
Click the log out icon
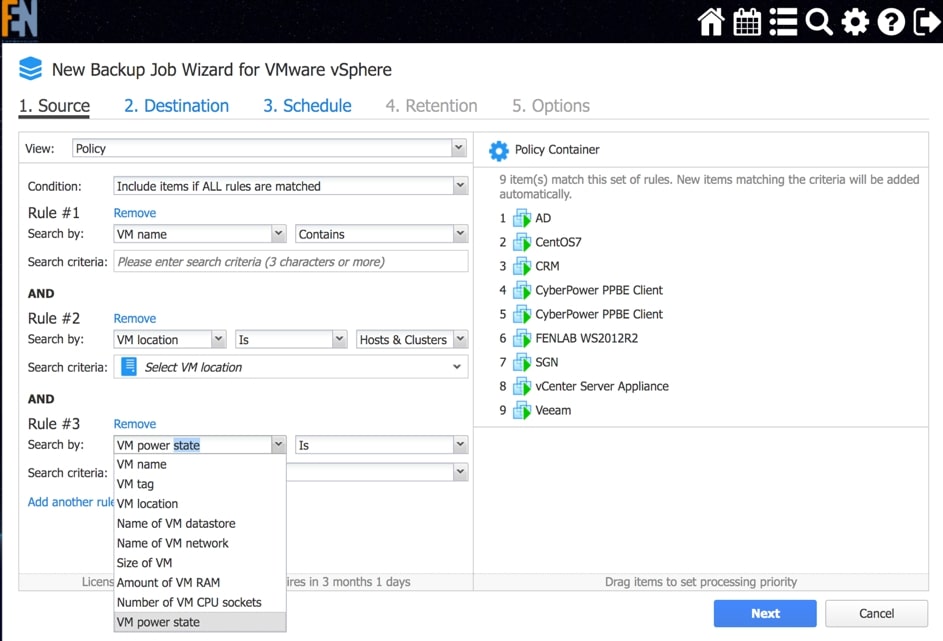pos(926,21)
